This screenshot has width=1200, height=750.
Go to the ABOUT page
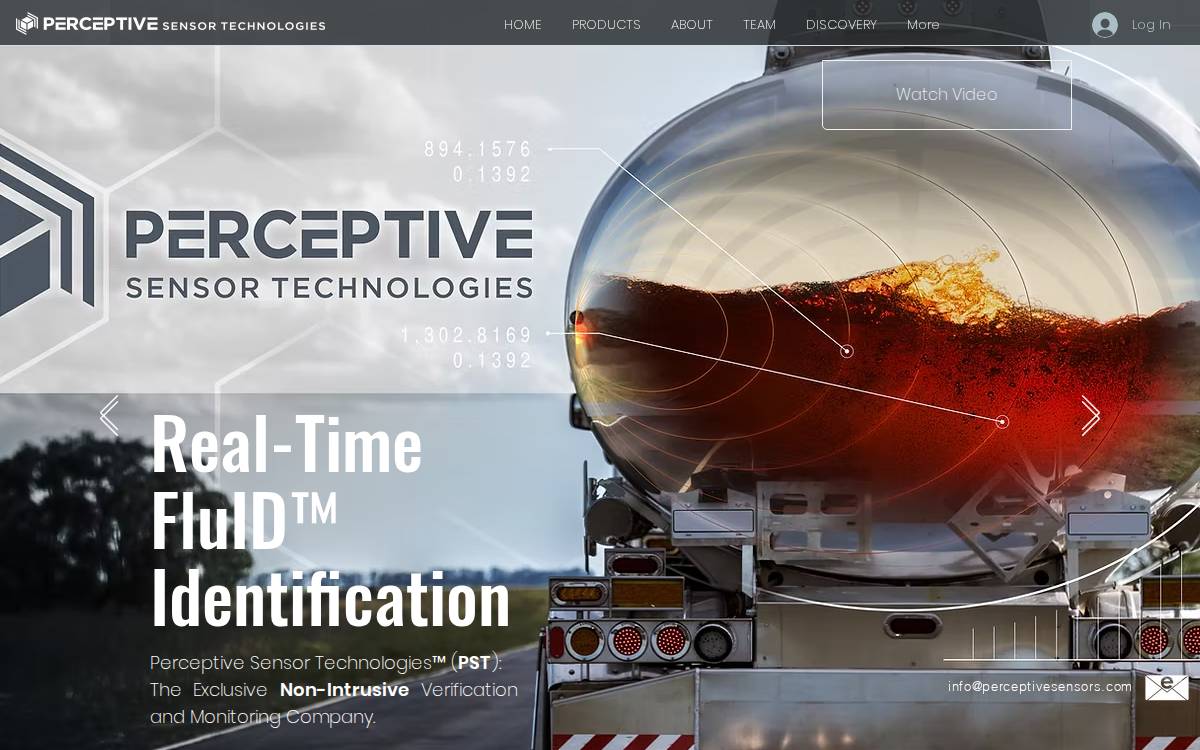coord(692,25)
